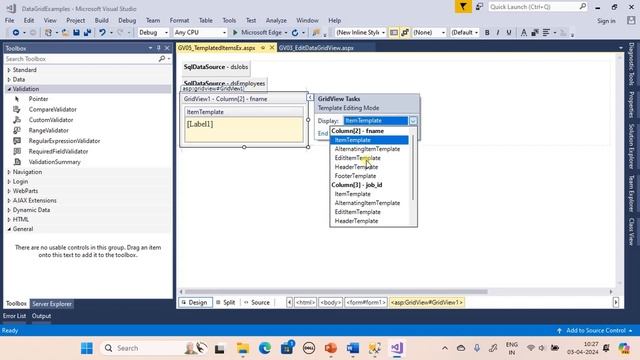
Task: Open the Format menu
Action: click(179, 20)
